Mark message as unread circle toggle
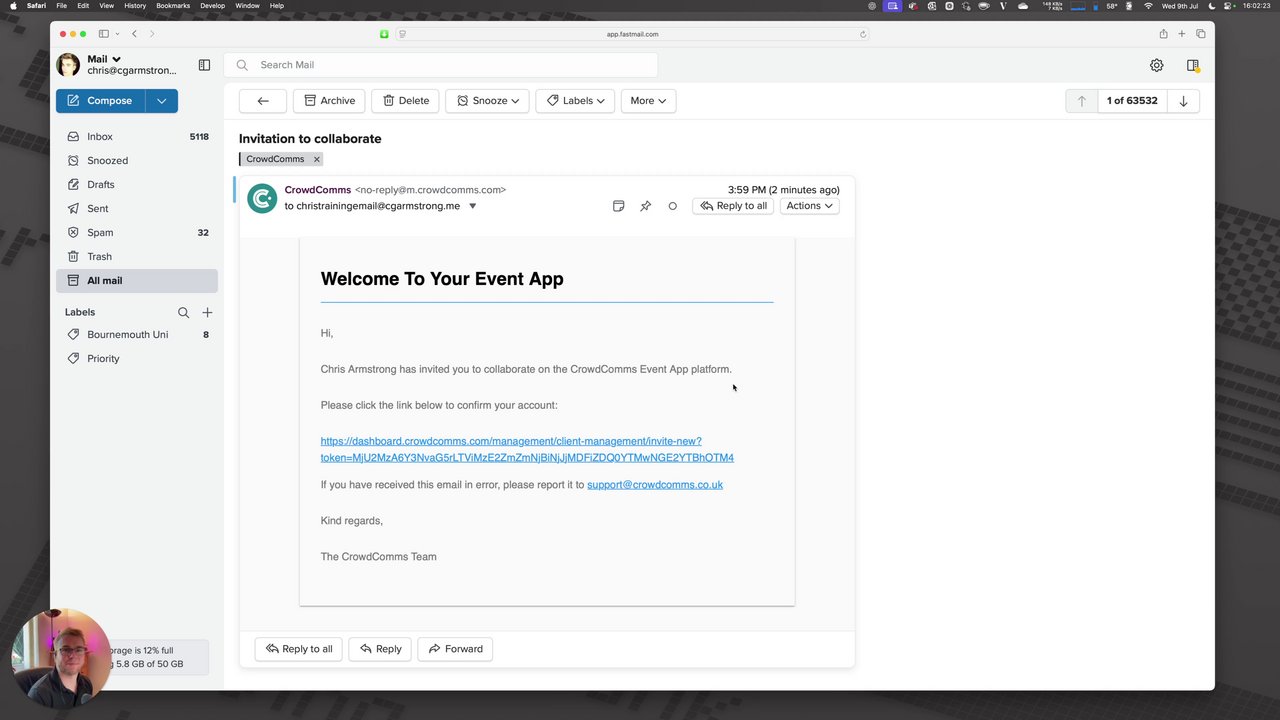The image size is (1280, 720). (672, 206)
